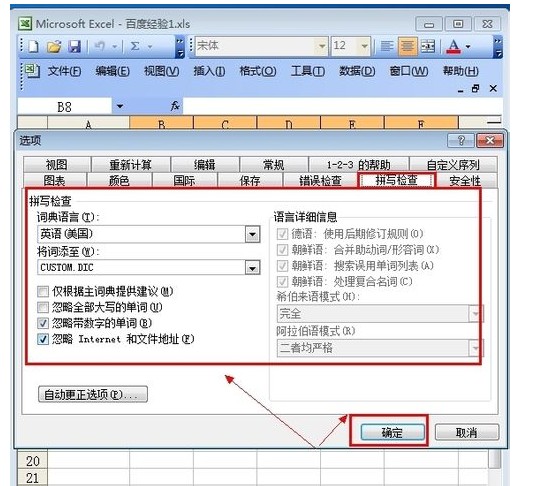Switch to the 1-2-3 的帮助 tab
The image size is (541, 486).
[358, 165]
